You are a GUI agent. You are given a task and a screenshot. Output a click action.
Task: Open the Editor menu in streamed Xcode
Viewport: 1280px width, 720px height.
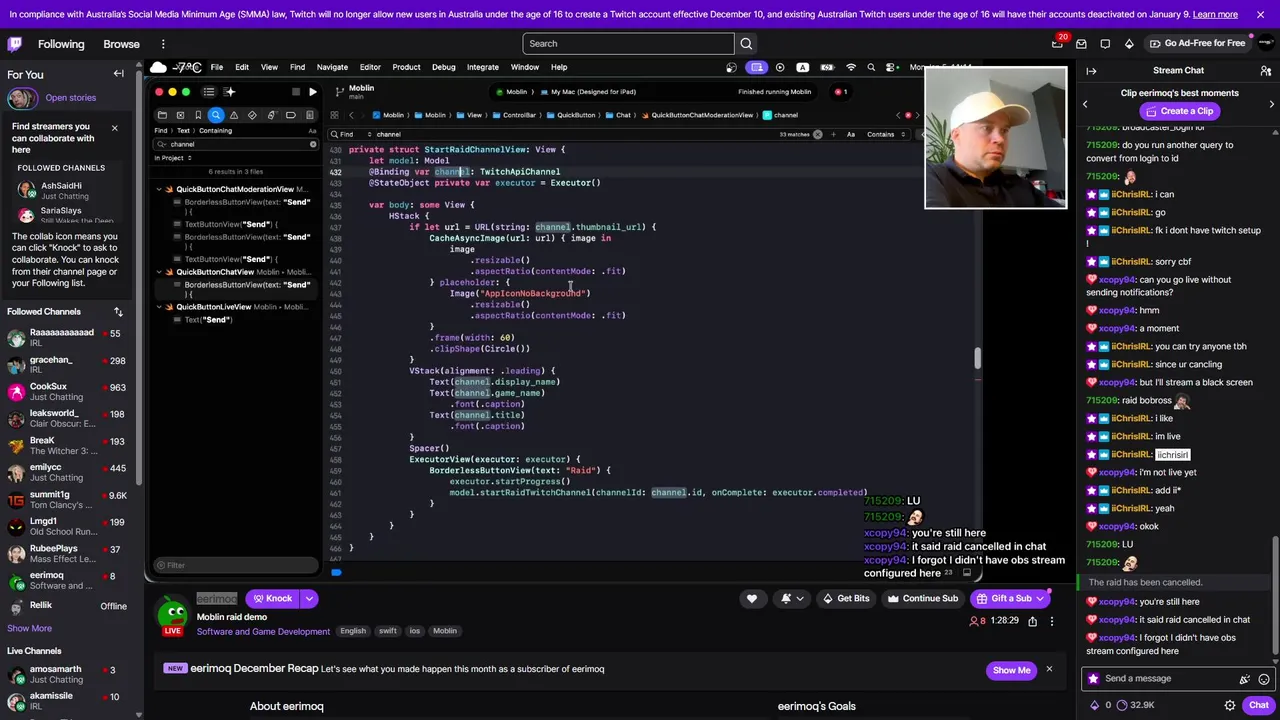point(370,68)
